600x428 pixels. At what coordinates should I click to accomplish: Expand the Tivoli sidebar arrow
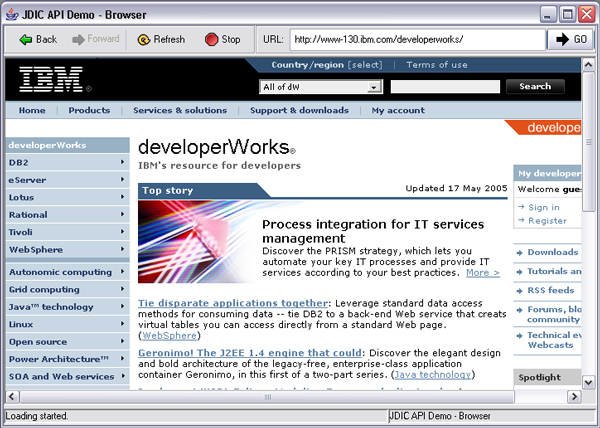coord(122,232)
